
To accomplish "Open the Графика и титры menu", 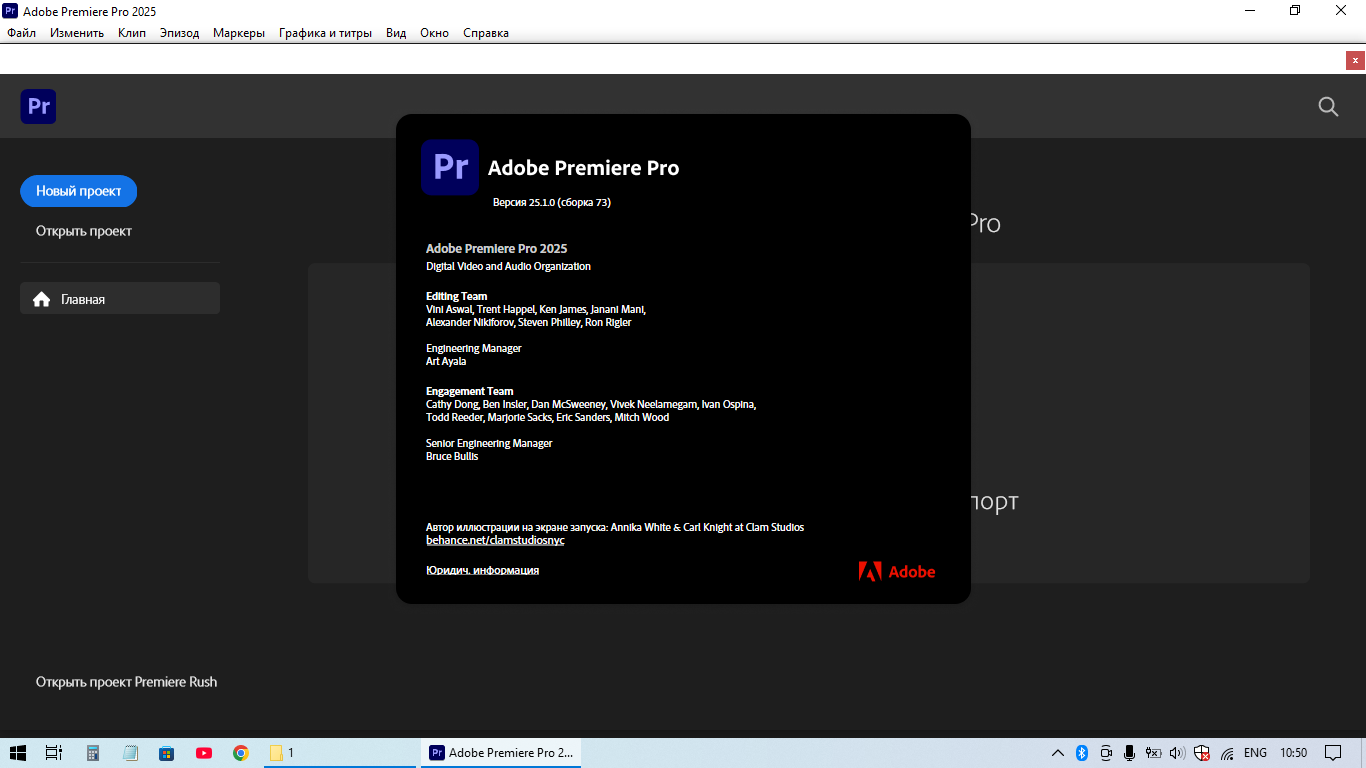I will tap(325, 33).
